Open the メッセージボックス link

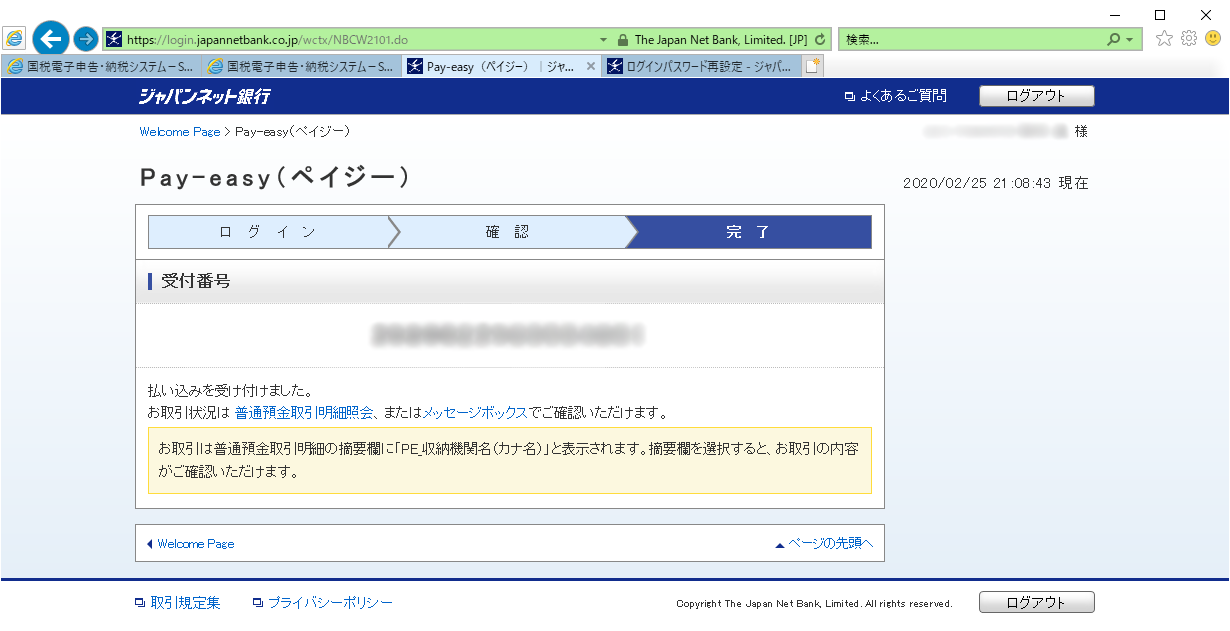475,412
